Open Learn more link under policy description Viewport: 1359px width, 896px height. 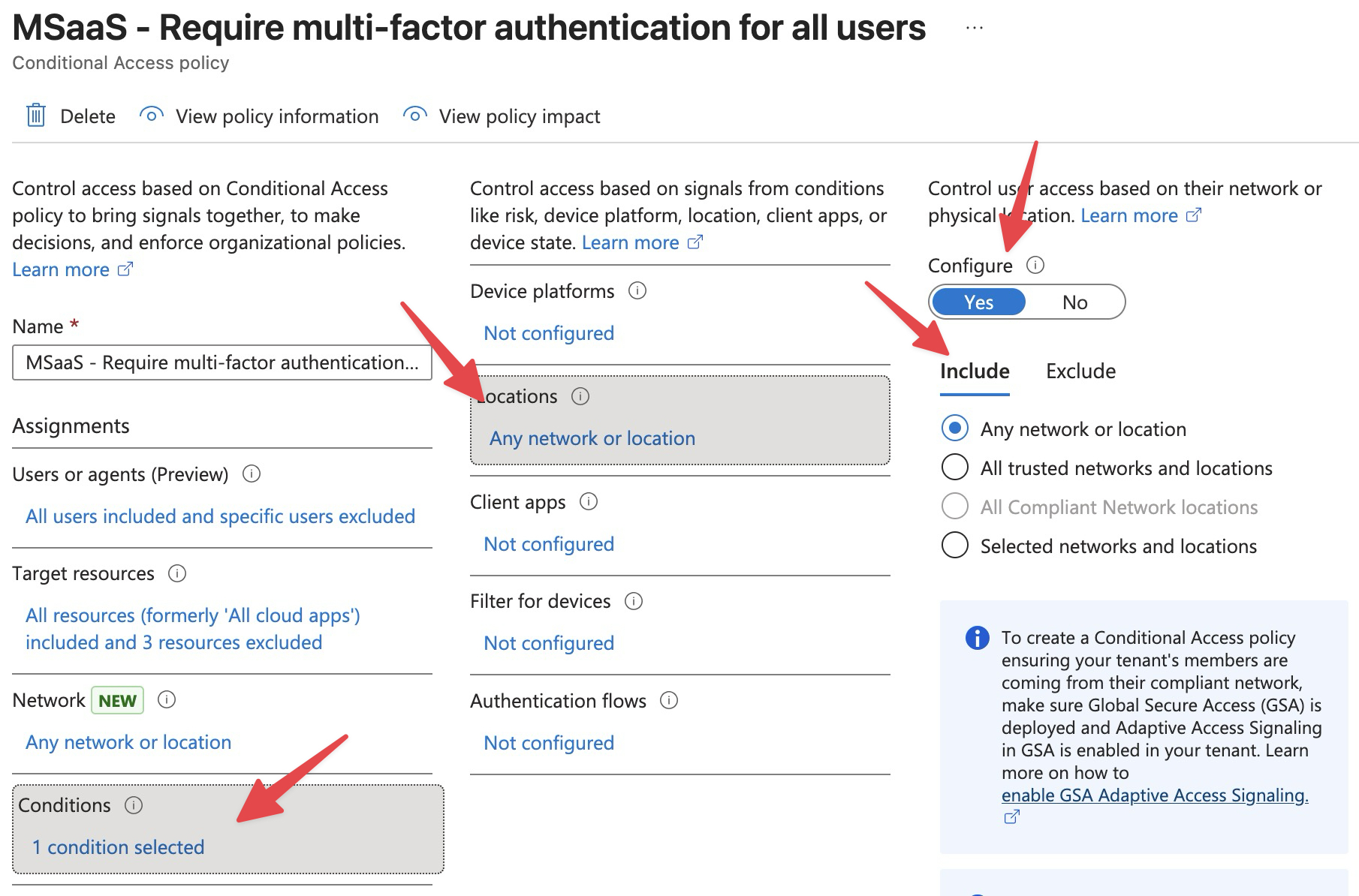[73, 269]
